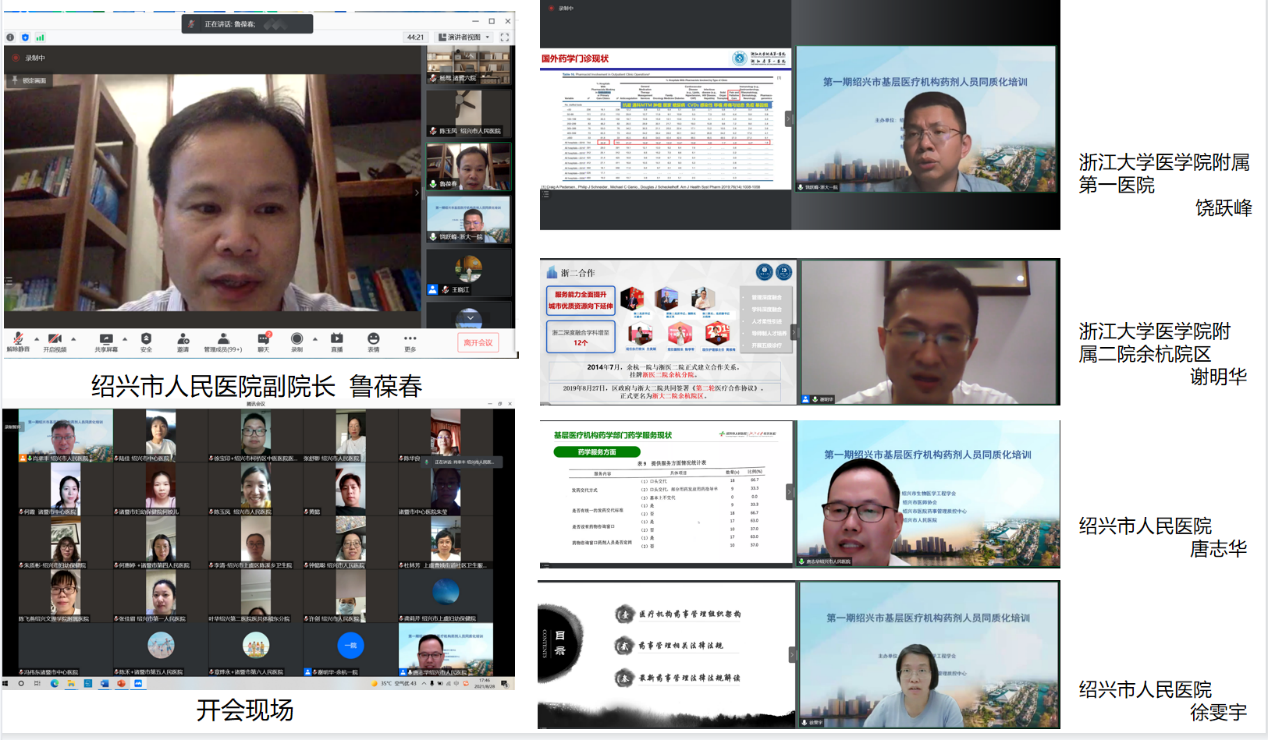Click the 唐志华 name label
1268x740 pixels.
pyautogui.click(x=1218, y=548)
